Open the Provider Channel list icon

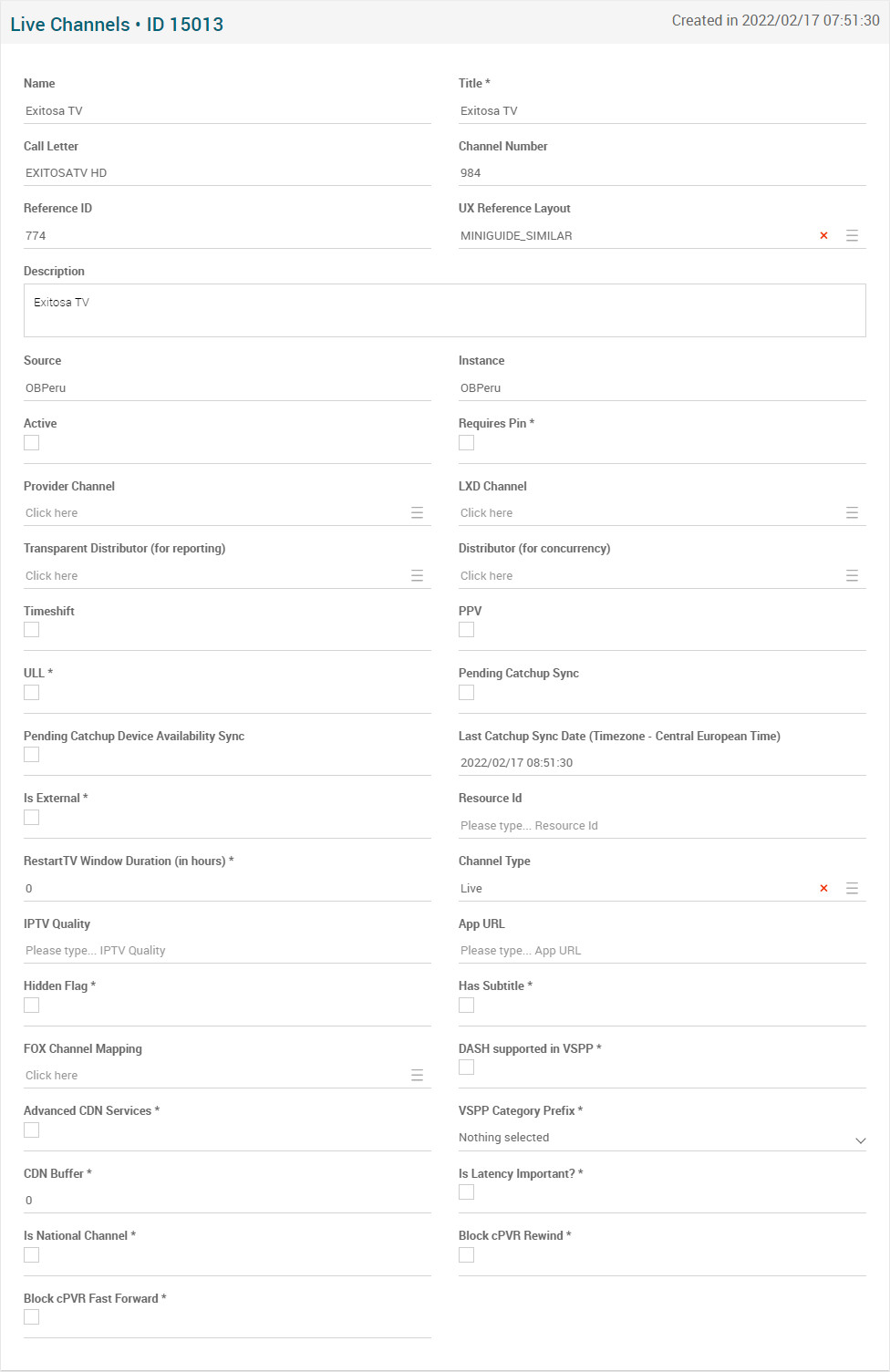coord(417,513)
